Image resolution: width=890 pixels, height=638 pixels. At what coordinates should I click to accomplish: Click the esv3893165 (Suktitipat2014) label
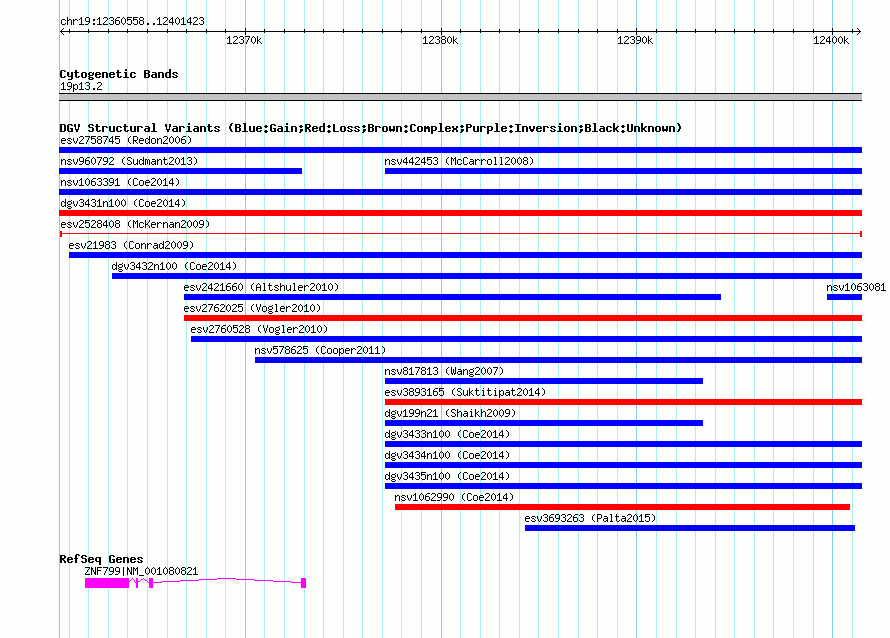[465, 392]
